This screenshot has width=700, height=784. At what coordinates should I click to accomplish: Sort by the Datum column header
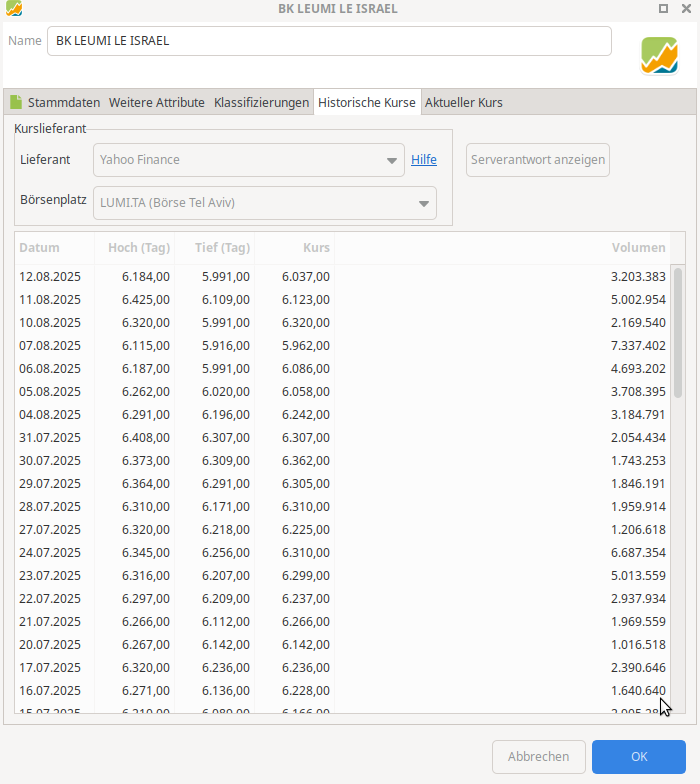pyautogui.click(x=40, y=248)
